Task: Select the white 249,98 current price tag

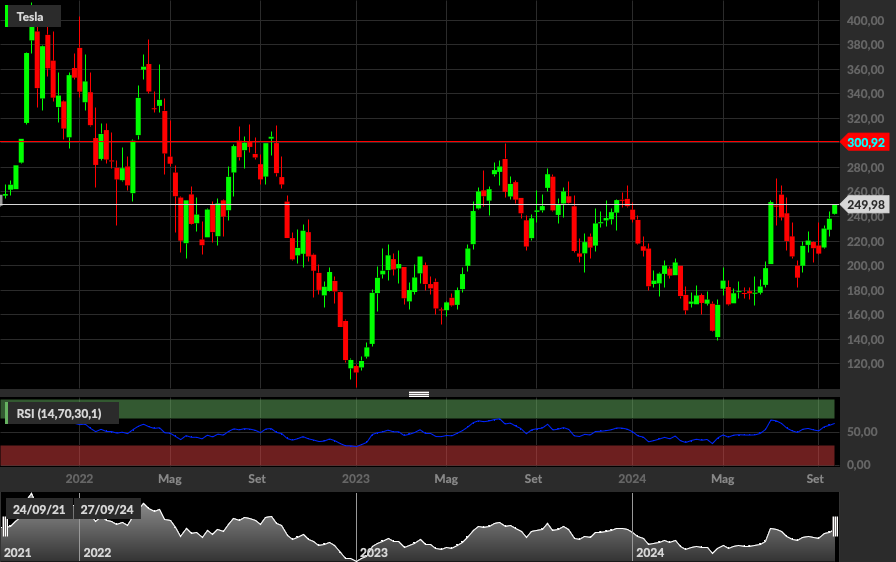Action: (x=865, y=204)
